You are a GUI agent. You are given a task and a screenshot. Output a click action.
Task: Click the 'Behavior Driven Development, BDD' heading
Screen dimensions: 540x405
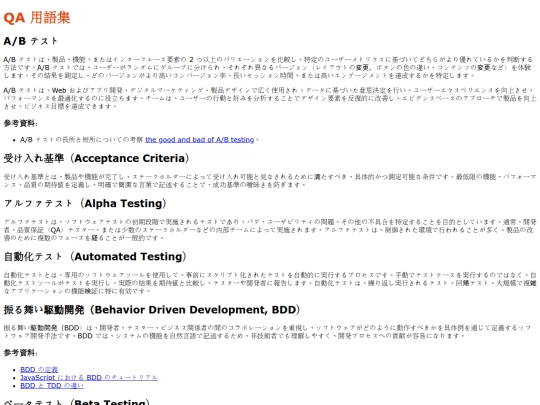152,310
